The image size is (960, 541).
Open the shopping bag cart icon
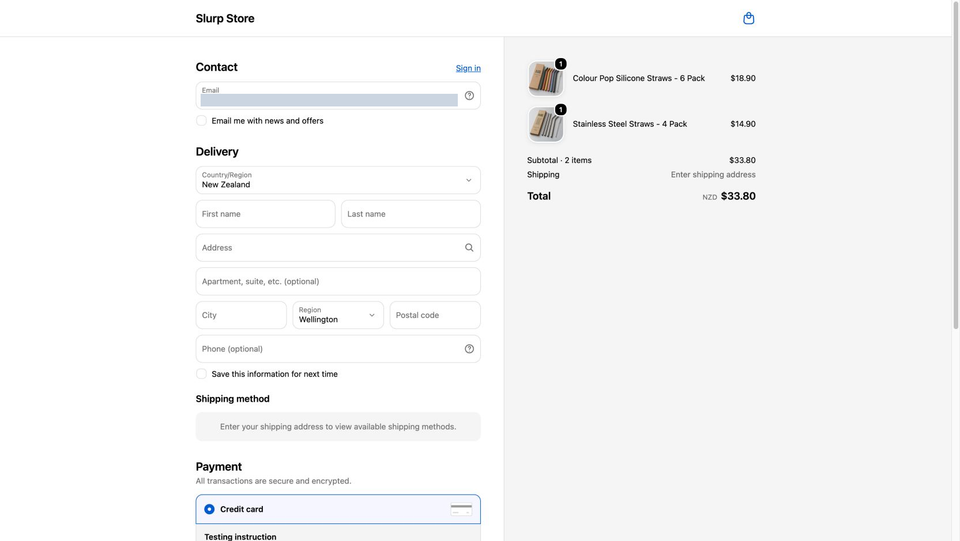point(748,18)
